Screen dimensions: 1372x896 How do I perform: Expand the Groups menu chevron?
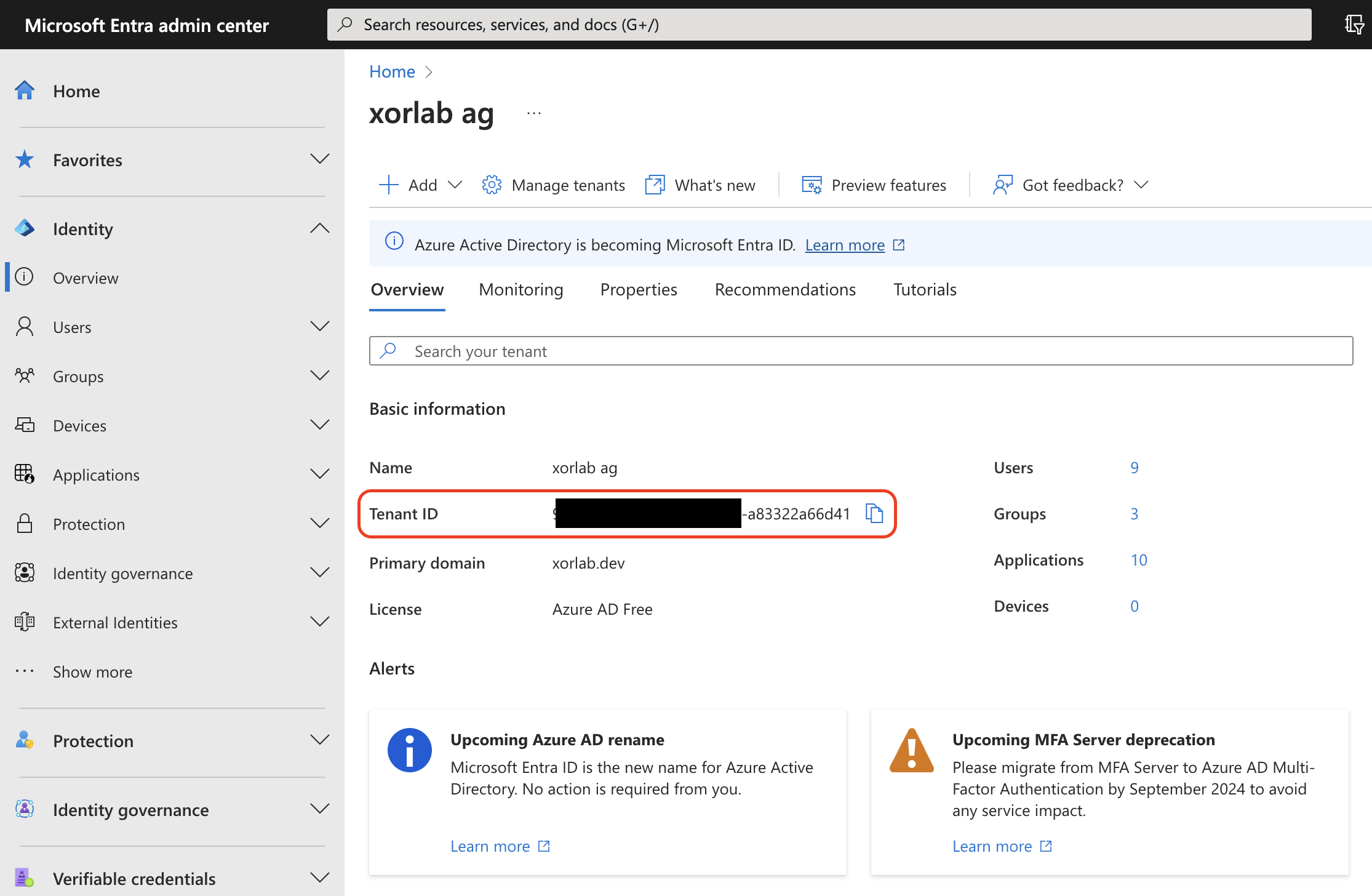(319, 375)
